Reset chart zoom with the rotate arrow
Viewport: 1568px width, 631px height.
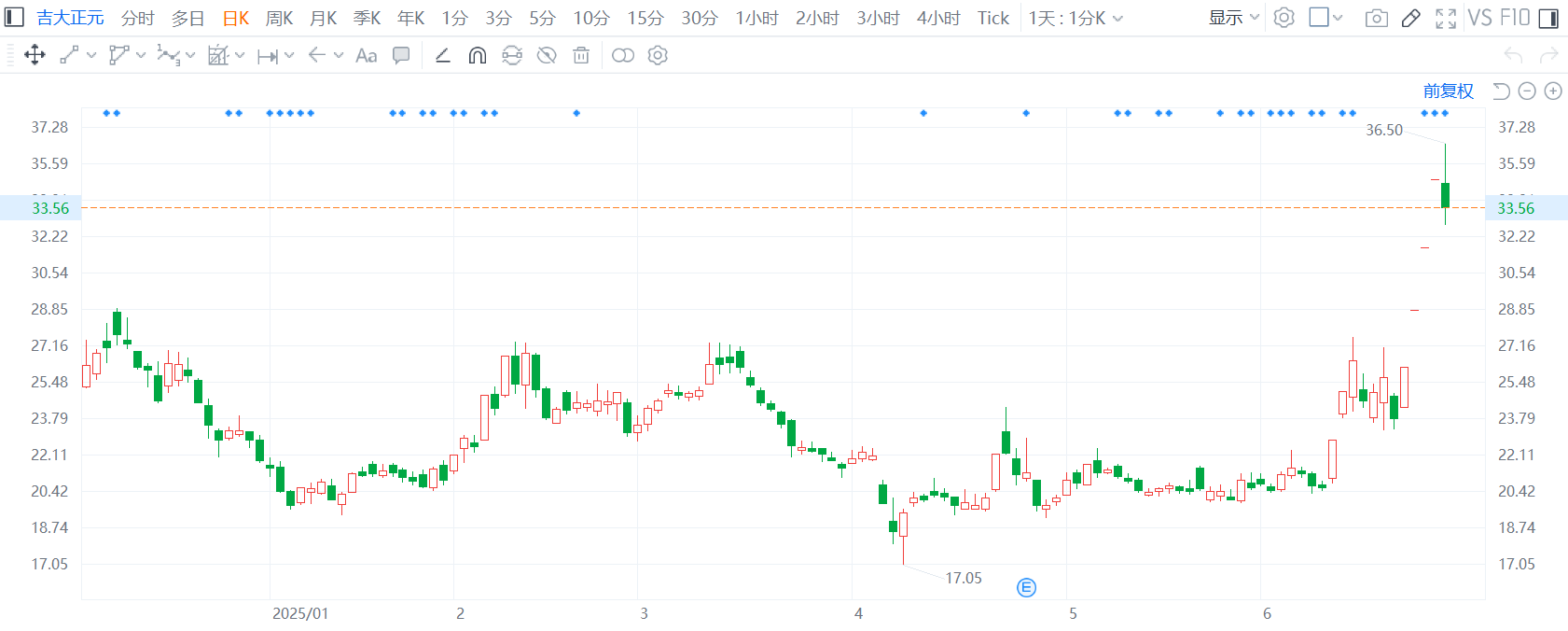coord(1501,91)
